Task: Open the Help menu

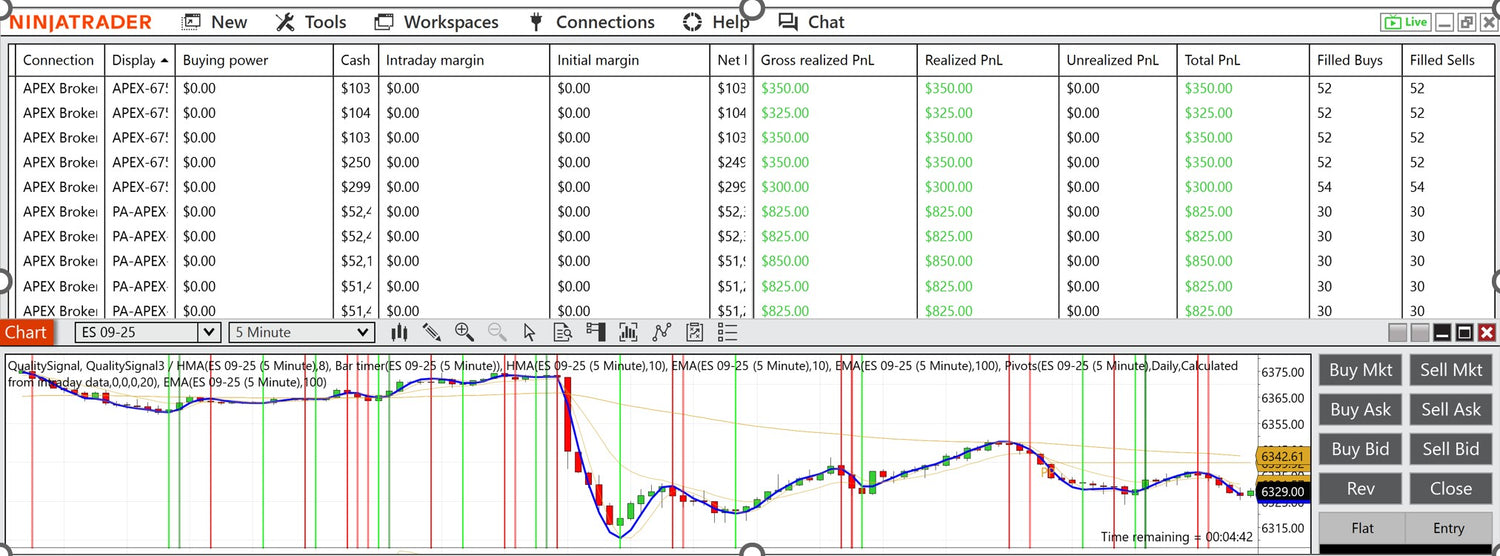Action: coord(715,22)
